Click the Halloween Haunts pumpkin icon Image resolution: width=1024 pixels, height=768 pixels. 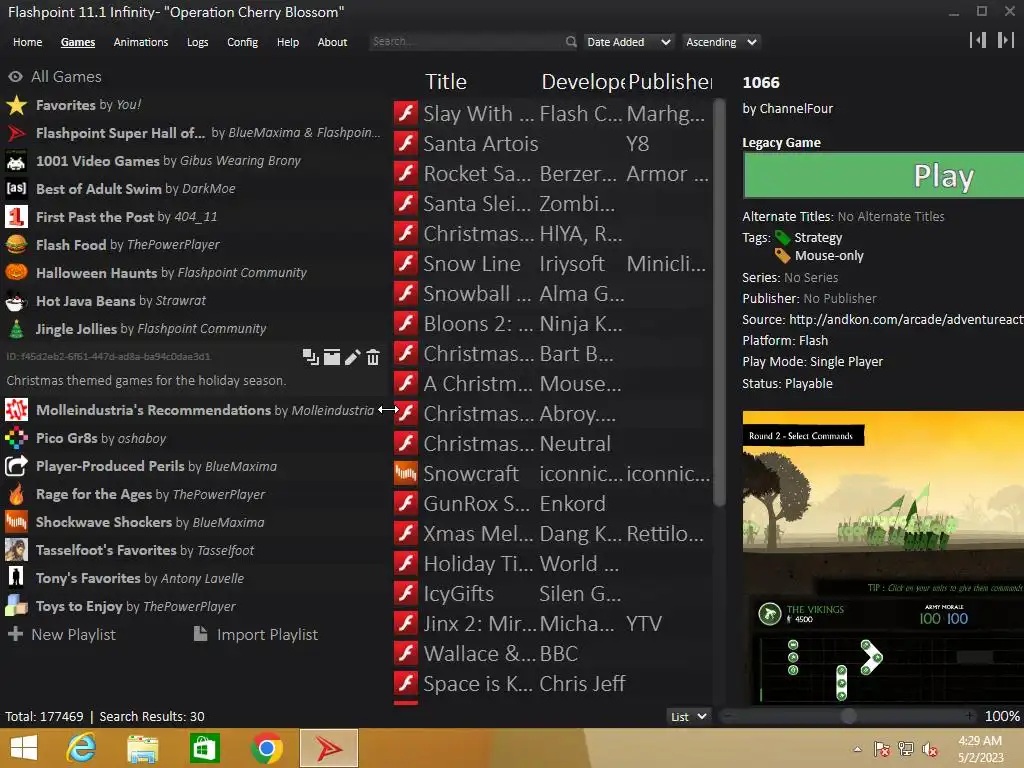16,272
